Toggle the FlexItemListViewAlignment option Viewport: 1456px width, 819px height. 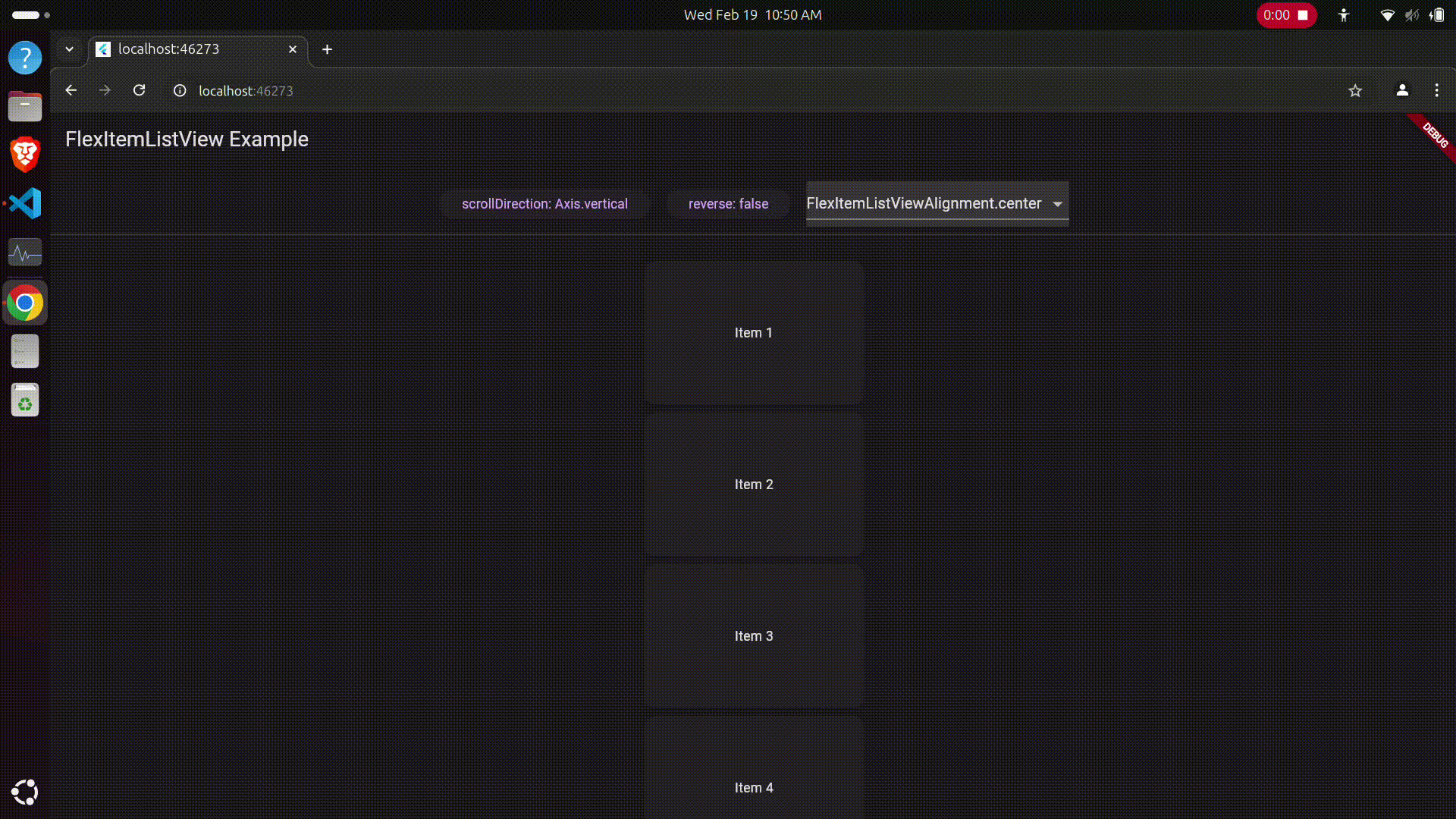937,203
